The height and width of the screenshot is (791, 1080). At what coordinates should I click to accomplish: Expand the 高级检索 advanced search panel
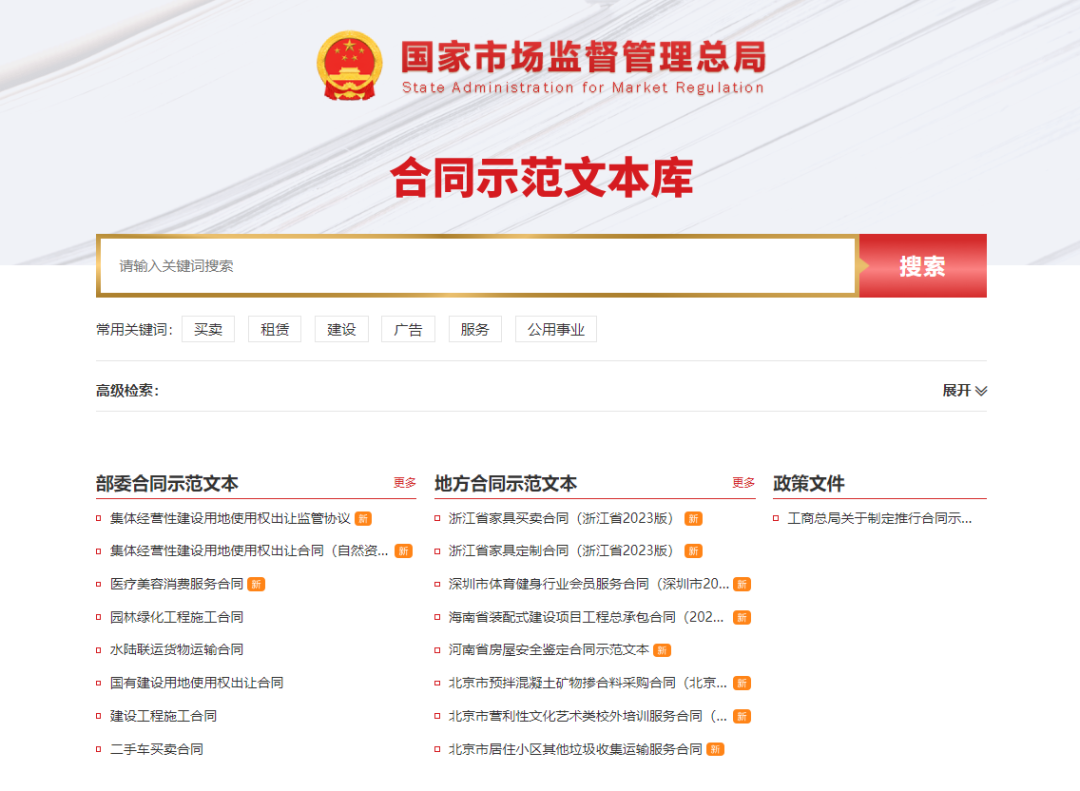pos(964,390)
